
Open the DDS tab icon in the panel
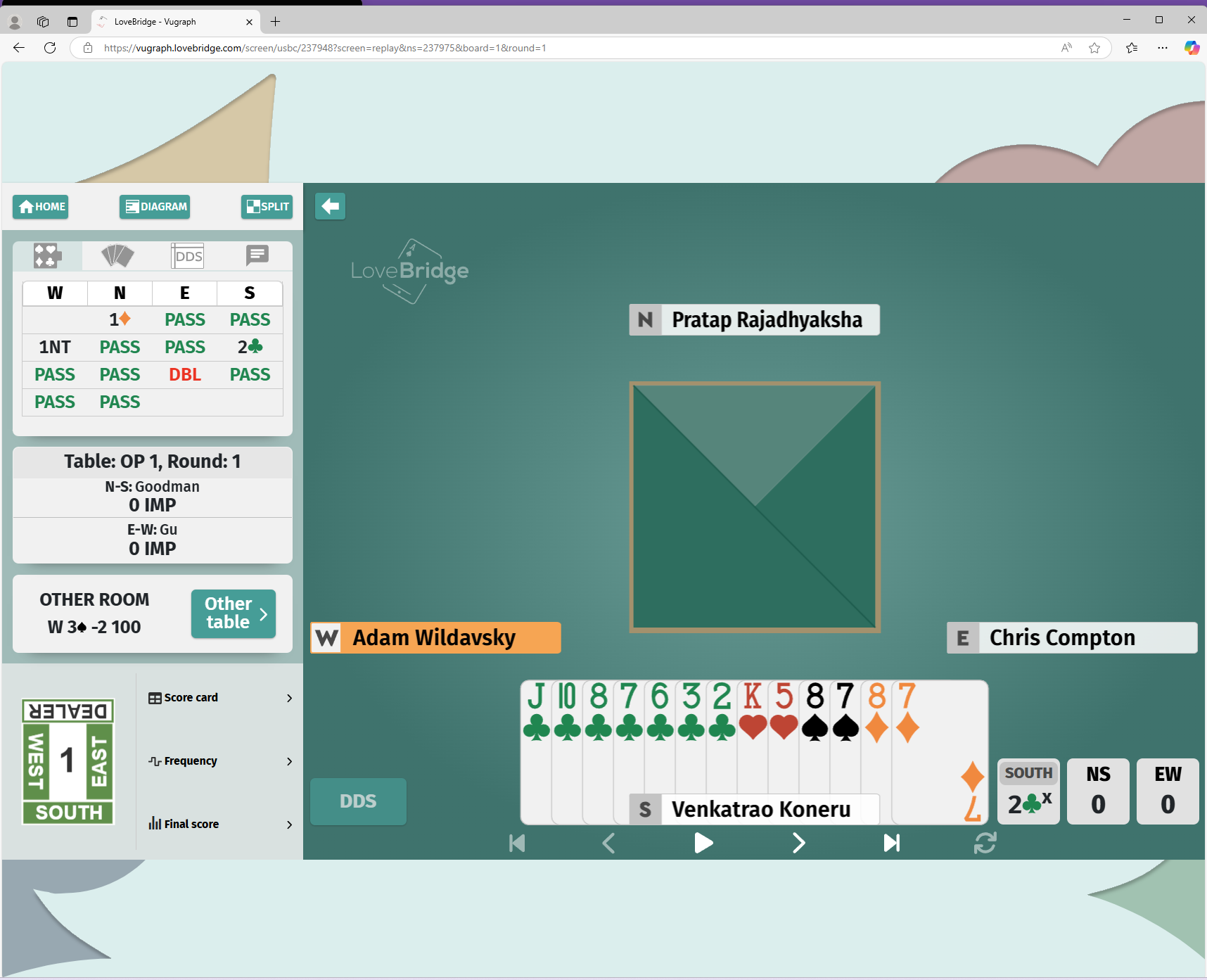pos(188,256)
